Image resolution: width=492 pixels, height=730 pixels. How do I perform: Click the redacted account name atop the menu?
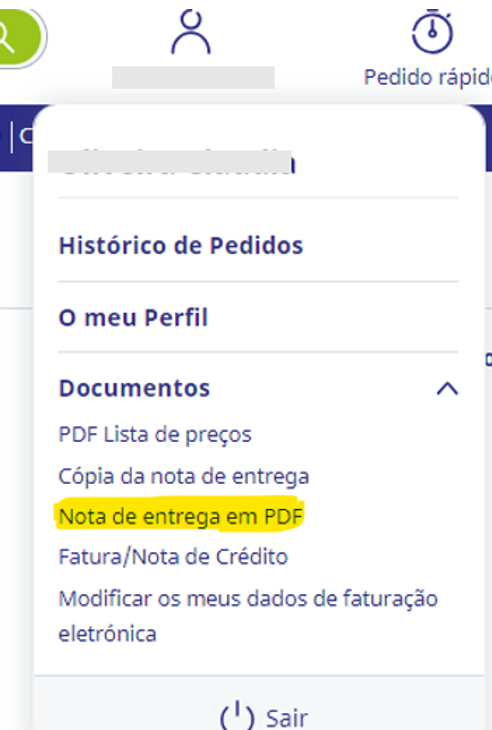170,162
